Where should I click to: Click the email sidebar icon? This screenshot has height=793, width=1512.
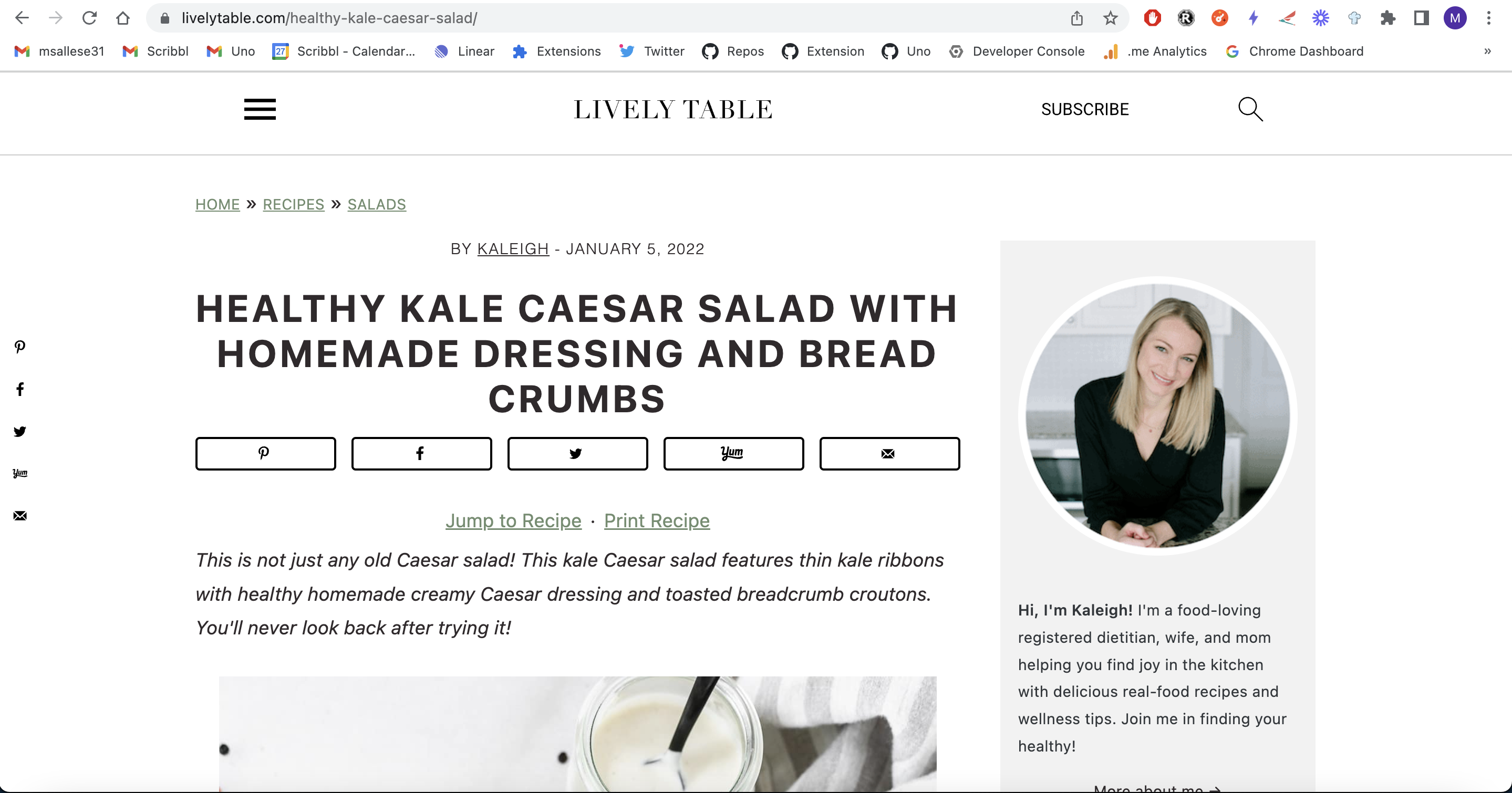pyautogui.click(x=20, y=516)
